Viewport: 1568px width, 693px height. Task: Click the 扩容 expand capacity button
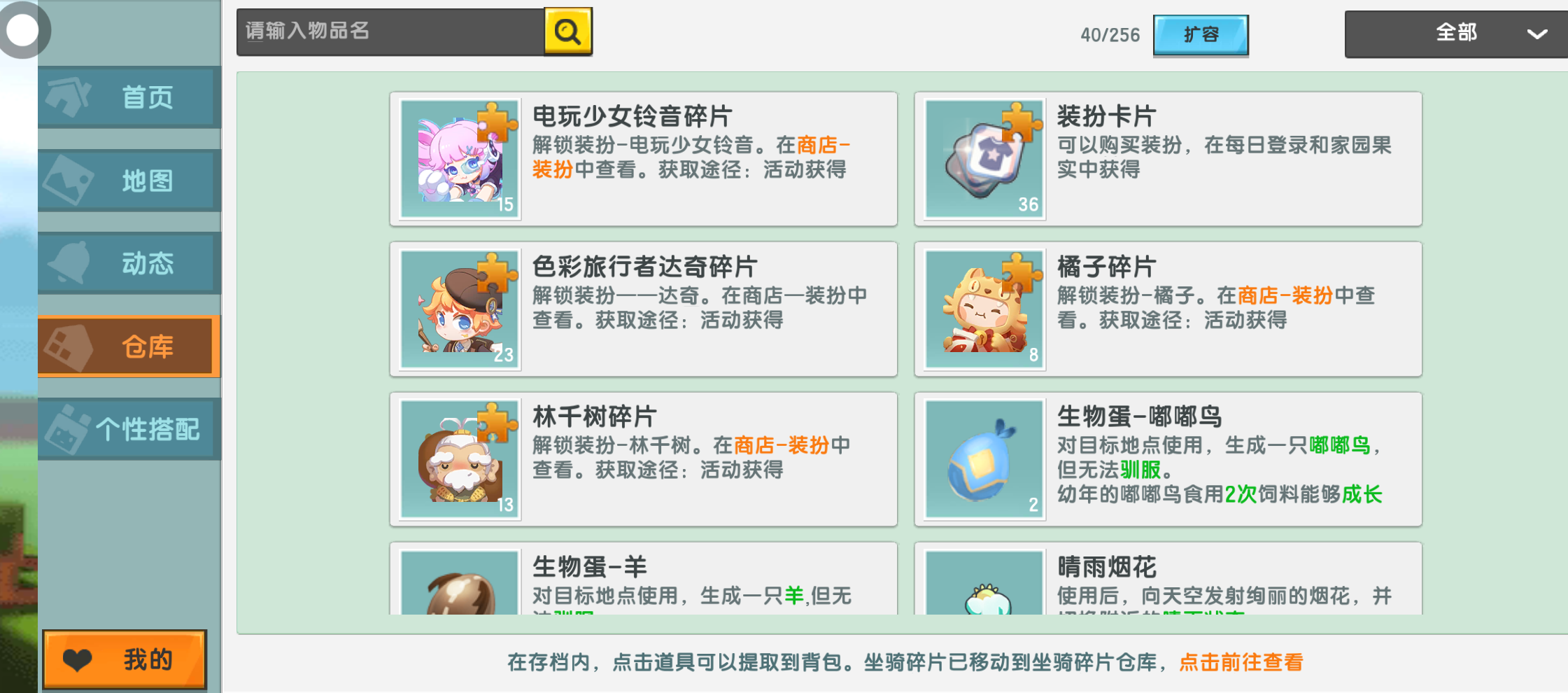click(1201, 34)
